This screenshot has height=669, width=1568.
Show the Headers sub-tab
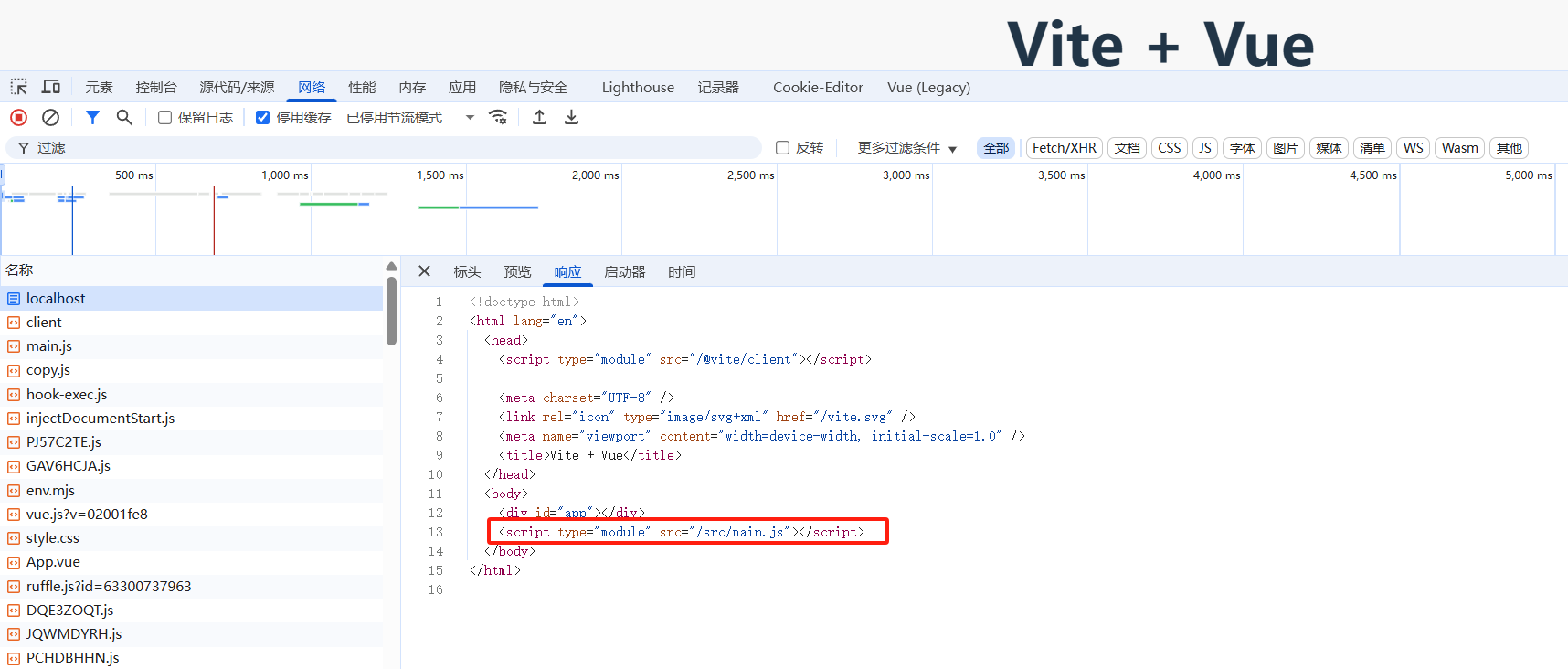(x=467, y=271)
